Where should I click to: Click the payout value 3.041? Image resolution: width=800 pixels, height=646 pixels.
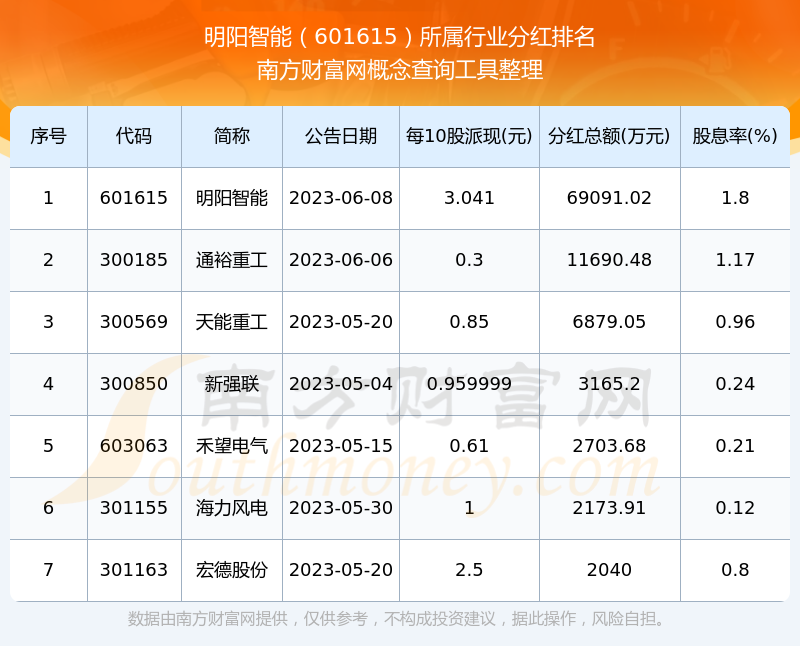coord(469,198)
